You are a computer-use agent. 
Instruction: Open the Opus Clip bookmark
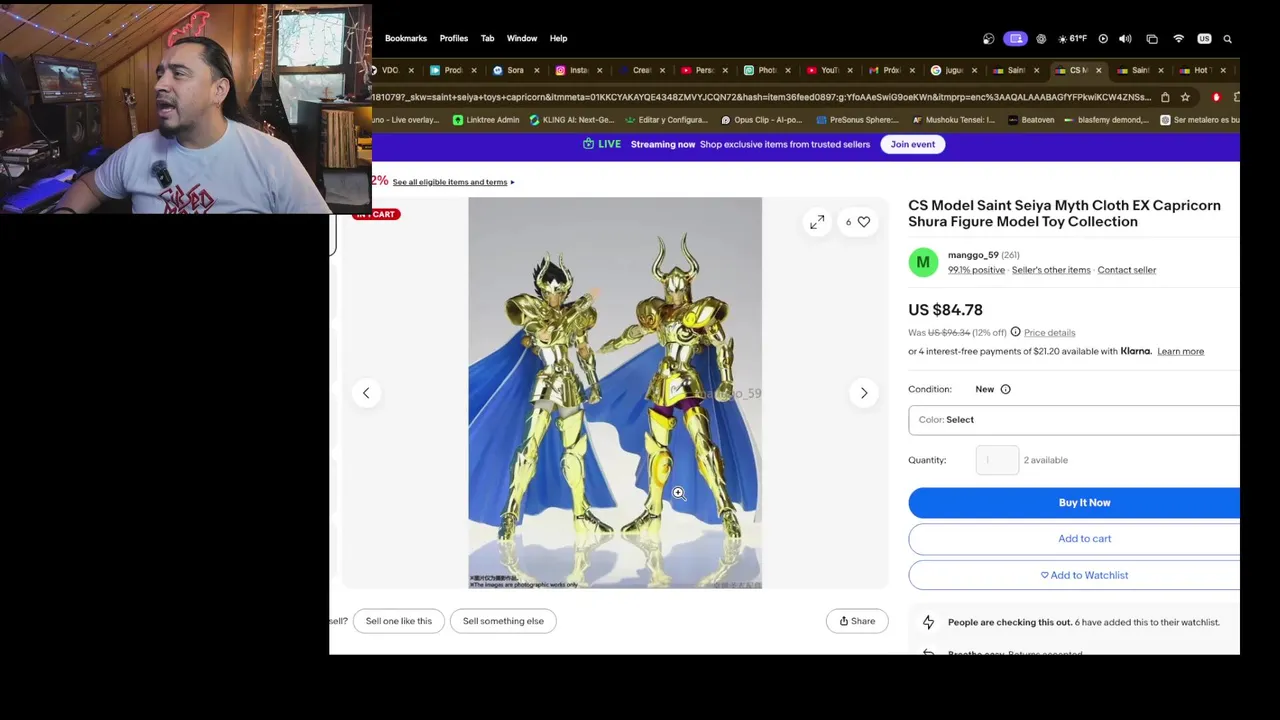pyautogui.click(x=761, y=120)
